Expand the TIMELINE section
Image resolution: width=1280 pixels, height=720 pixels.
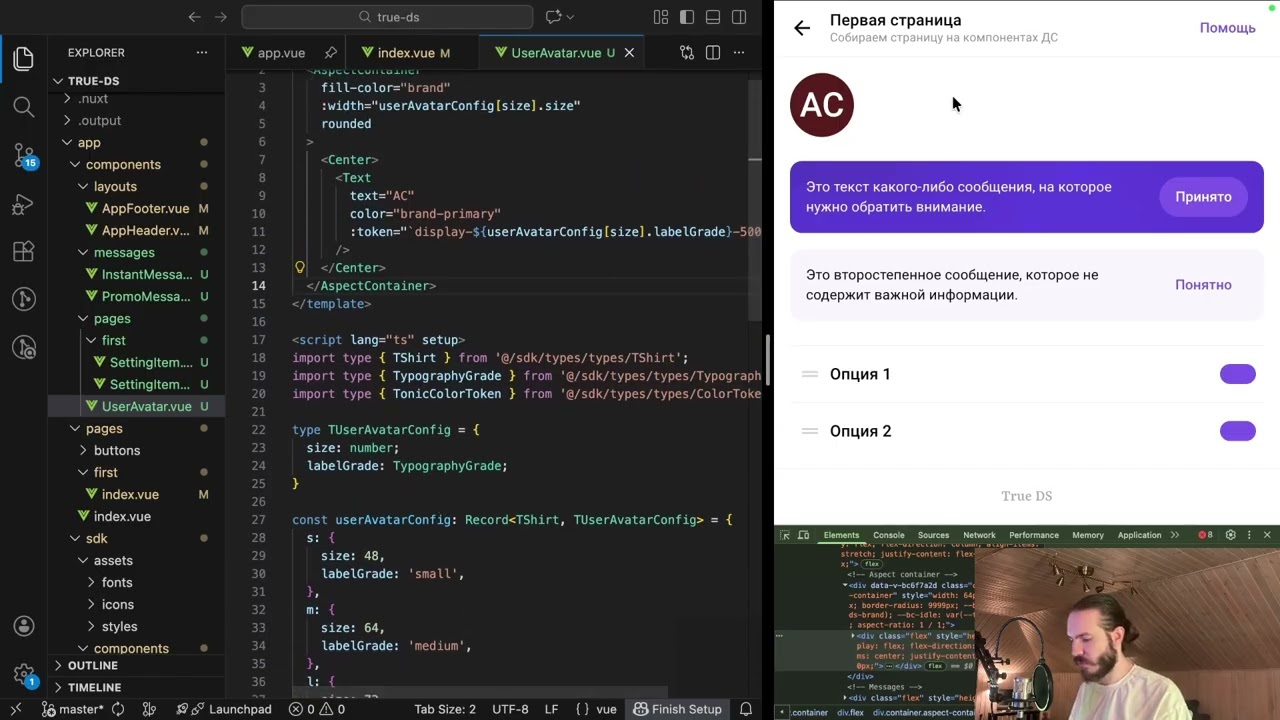[136, 687]
